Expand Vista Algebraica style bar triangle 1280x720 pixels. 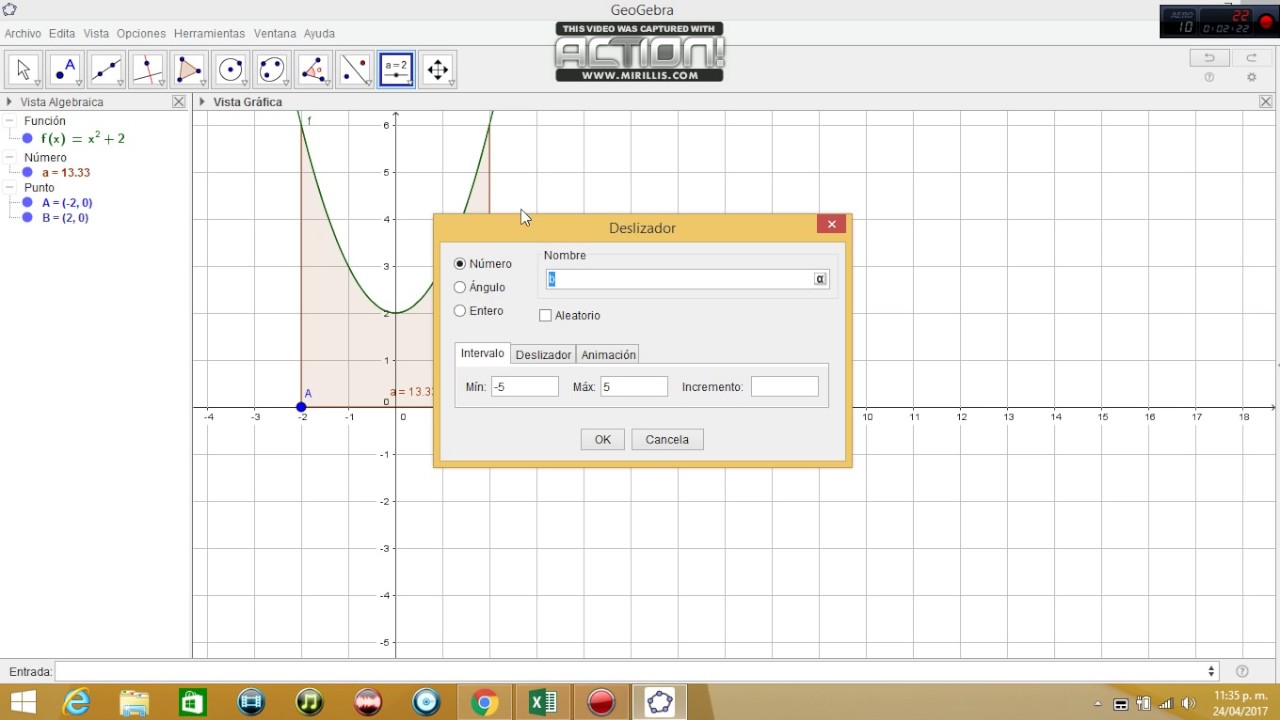point(9,102)
